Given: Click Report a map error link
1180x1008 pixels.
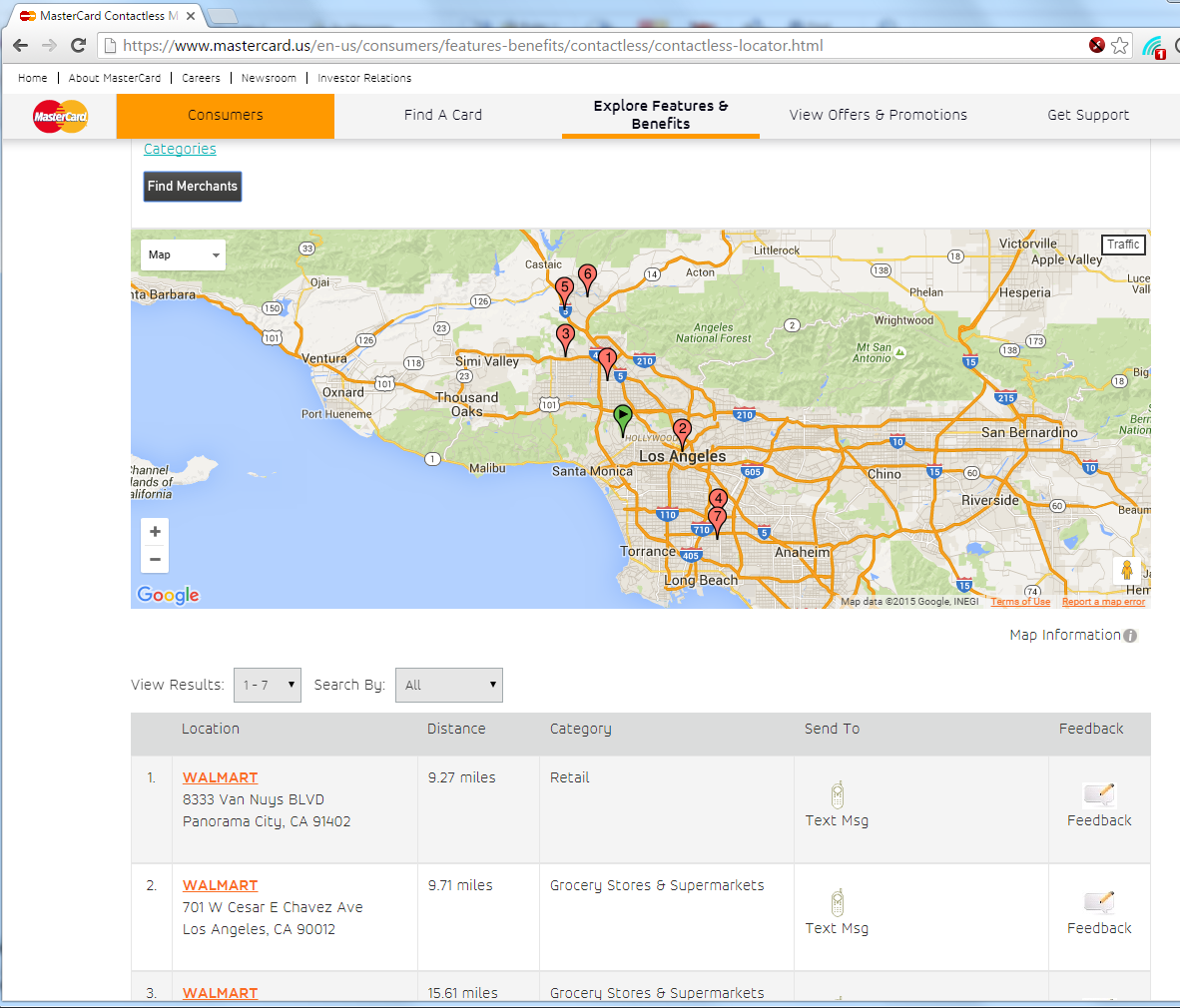Looking at the screenshot, I should click(x=1103, y=602).
